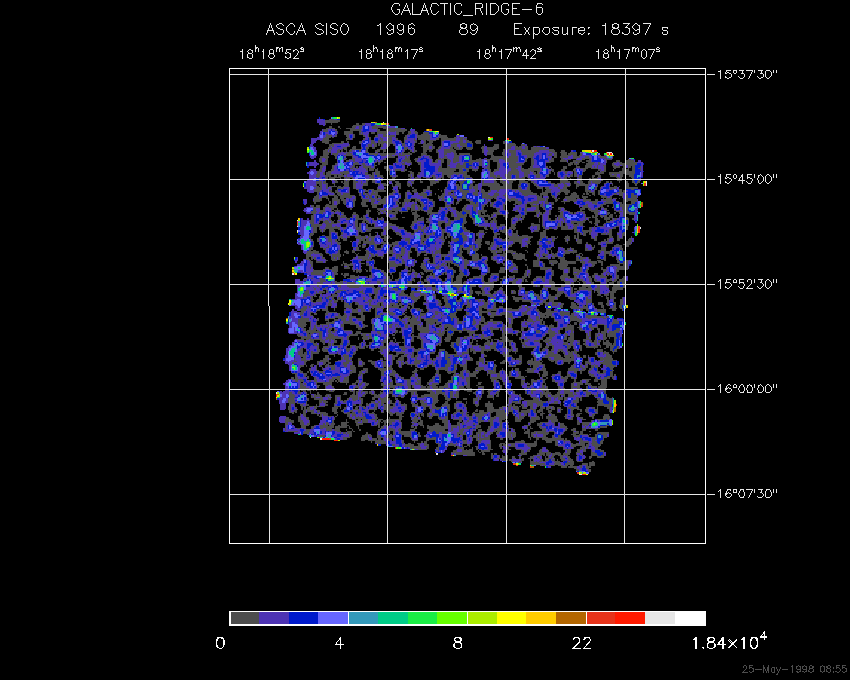Click the 25-May-1998 08:55 timestamp
Screen dimensions: 850x680
(x=794, y=669)
